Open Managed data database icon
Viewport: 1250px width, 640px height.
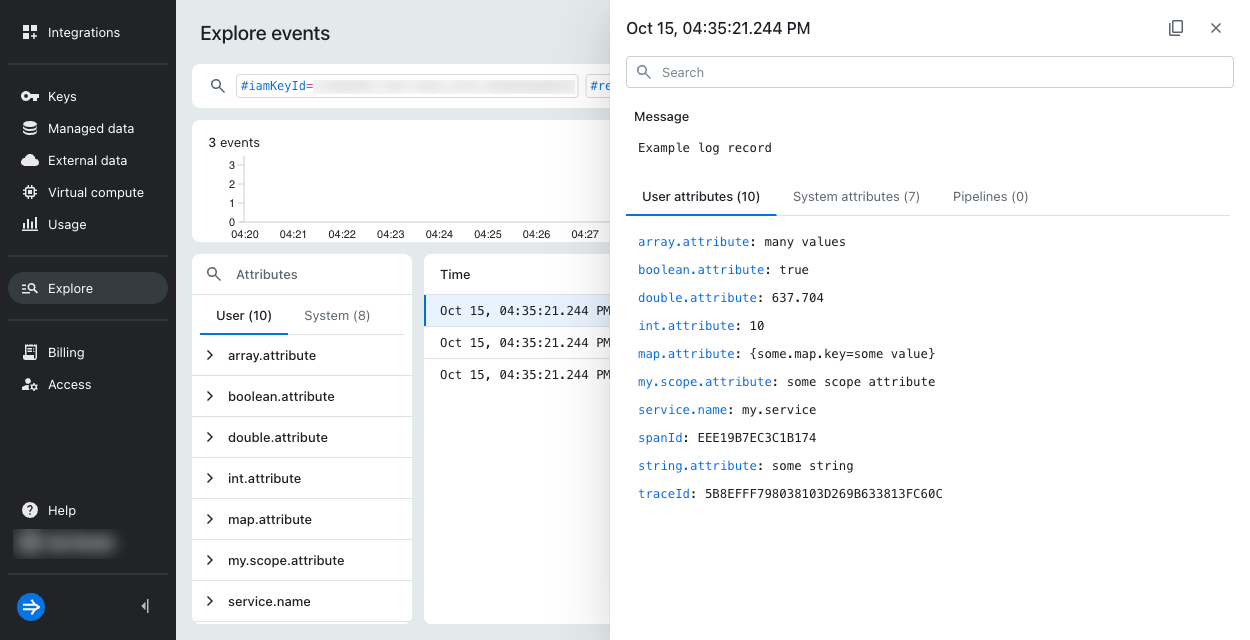[x=30, y=129]
